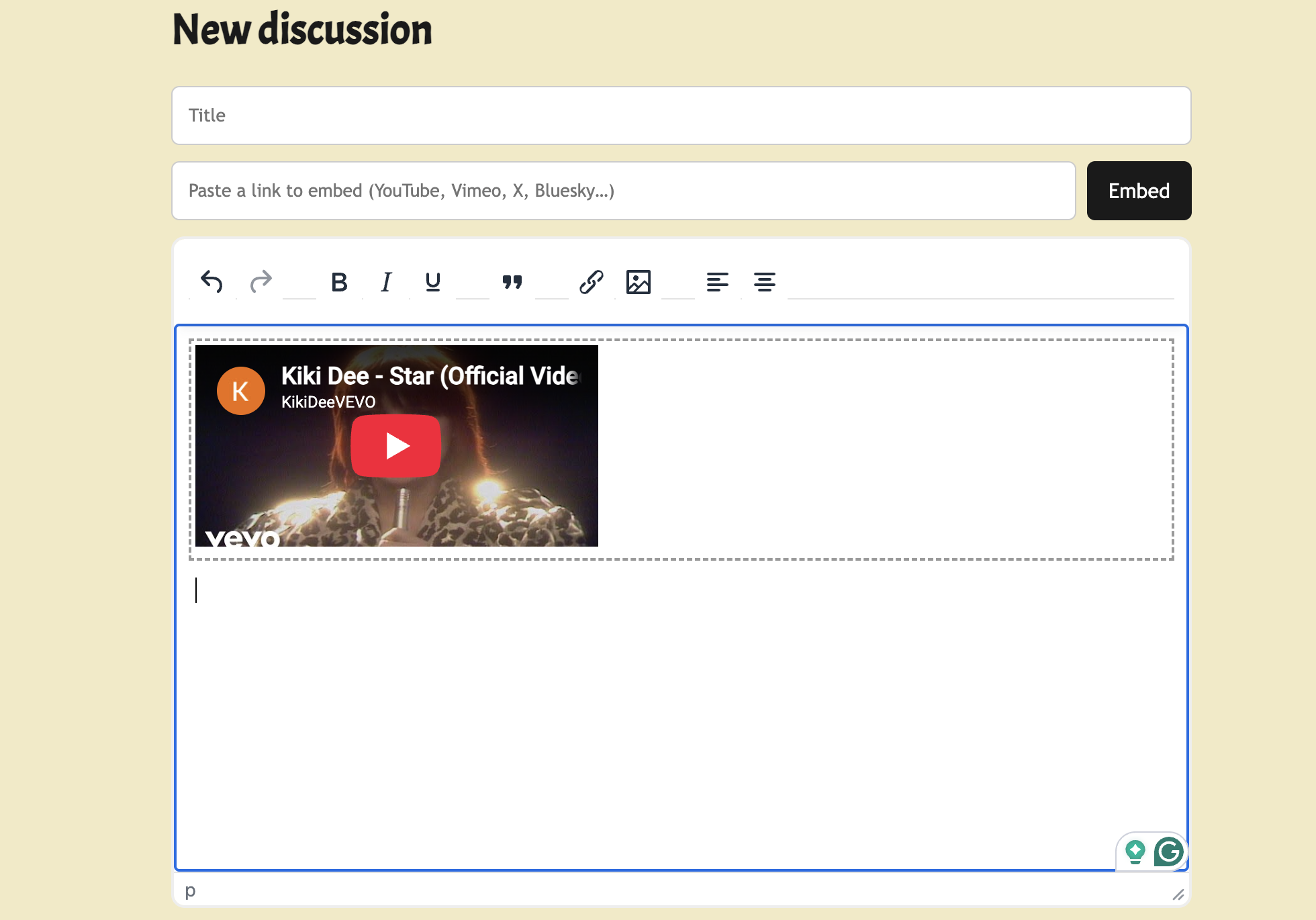Focus the embed link input field
The width and height of the screenshot is (1316, 920).
tap(624, 191)
